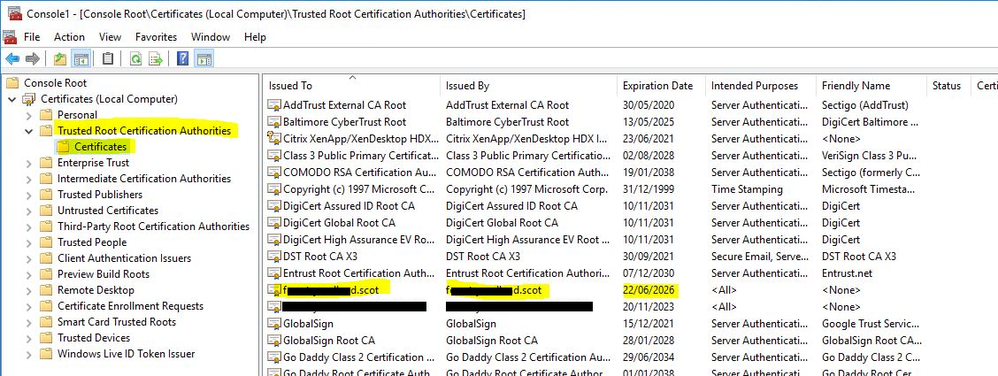
Task: Sort by the Intended Purposes column header
Action: point(761,86)
